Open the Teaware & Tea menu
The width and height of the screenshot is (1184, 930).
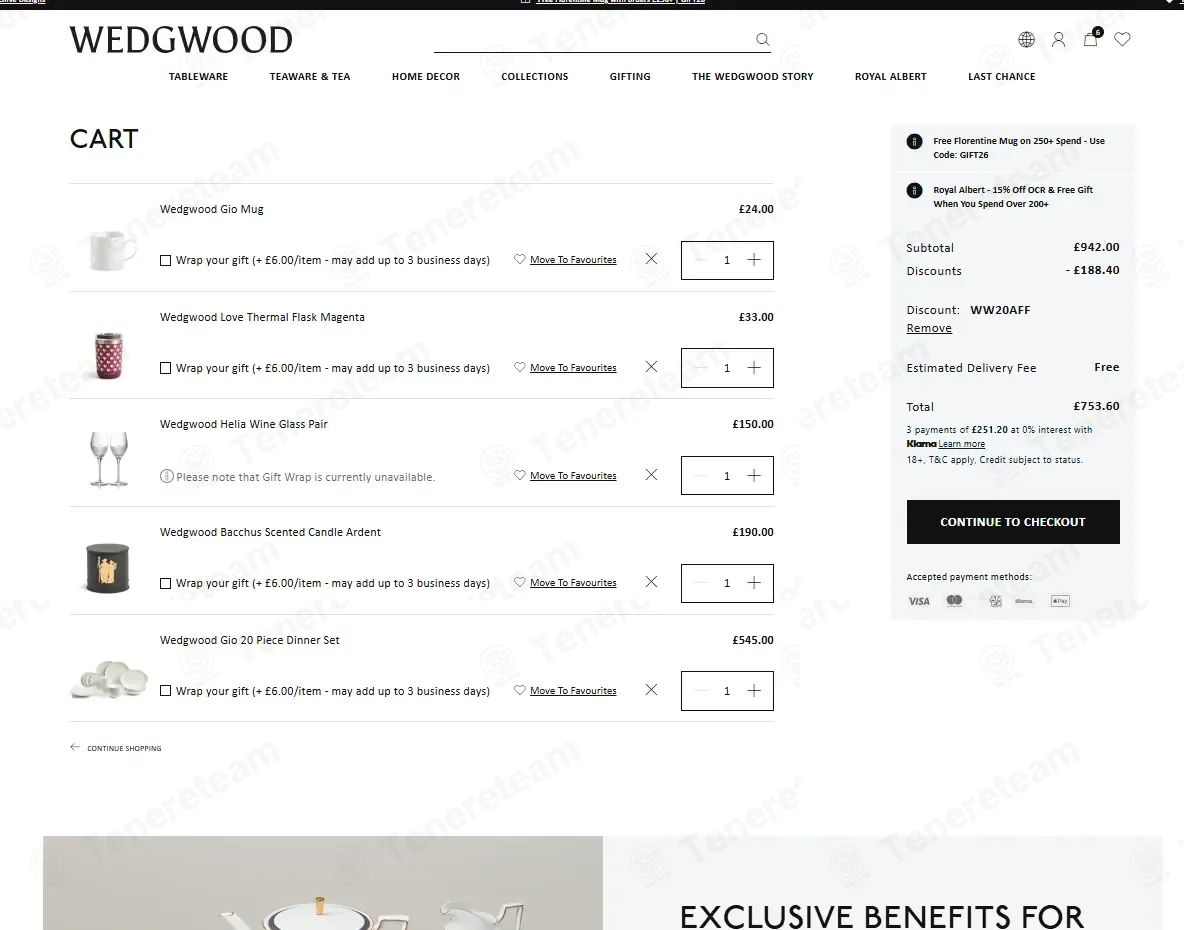click(x=310, y=76)
